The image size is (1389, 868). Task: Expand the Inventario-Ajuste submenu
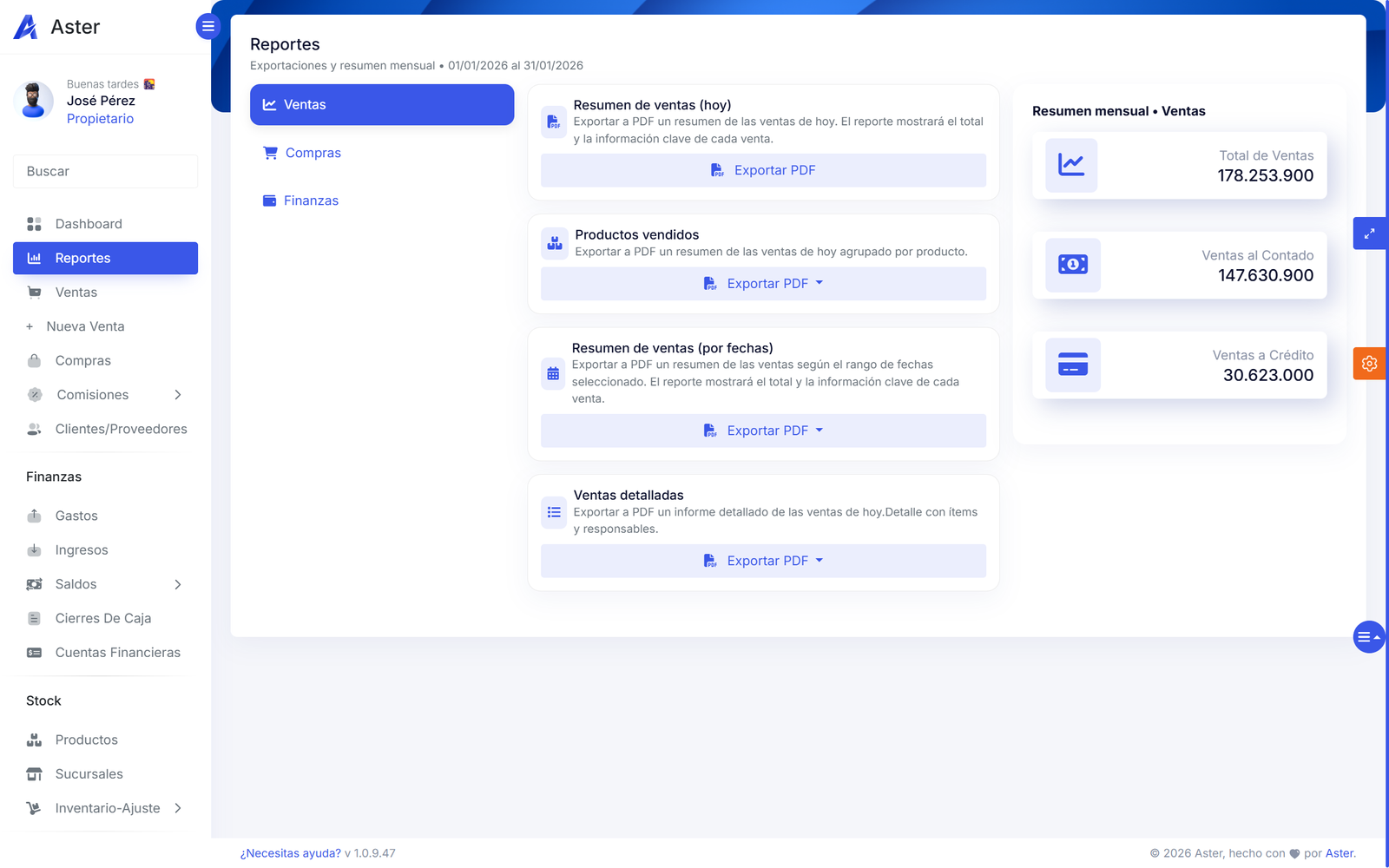tap(178, 808)
